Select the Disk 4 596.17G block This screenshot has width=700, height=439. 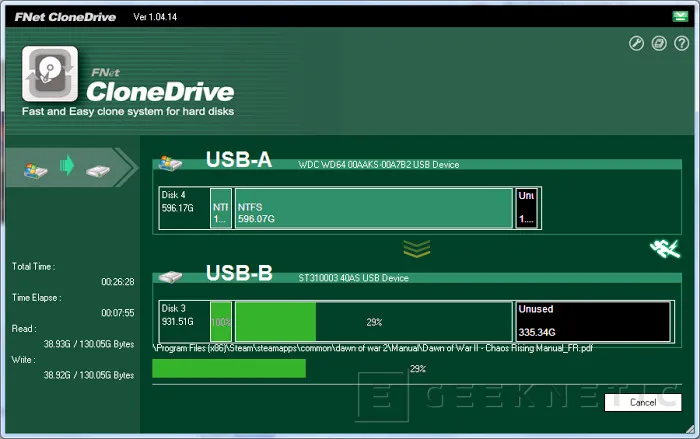(184, 208)
